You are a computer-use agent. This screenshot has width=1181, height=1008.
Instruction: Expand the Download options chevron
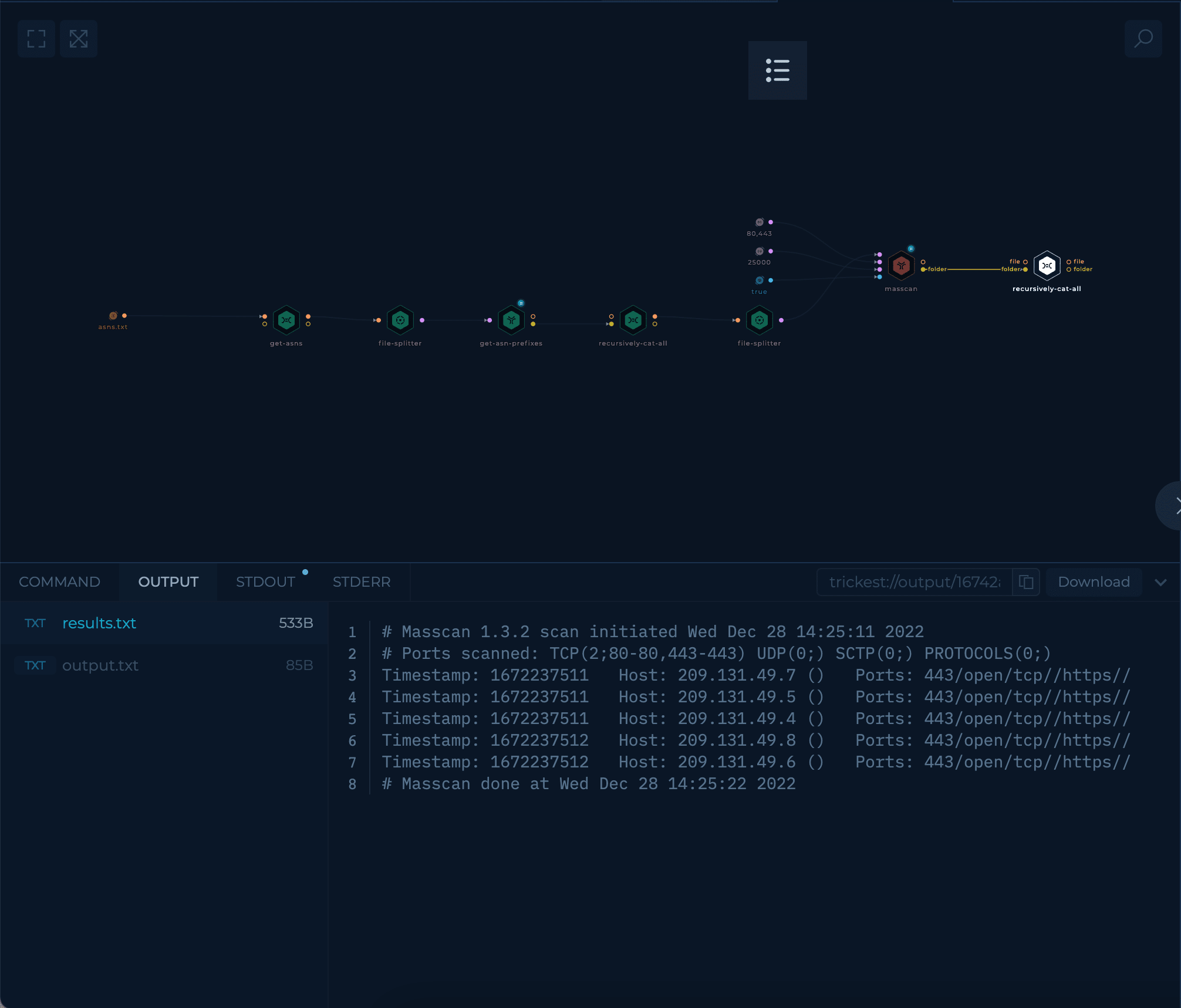click(1160, 583)
